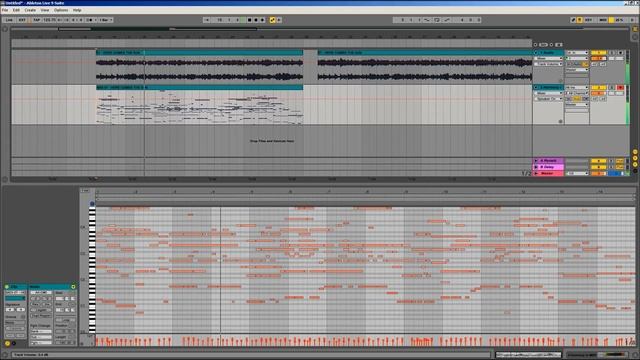Click the Stop square button in the transport

click(x=249, y=20)
